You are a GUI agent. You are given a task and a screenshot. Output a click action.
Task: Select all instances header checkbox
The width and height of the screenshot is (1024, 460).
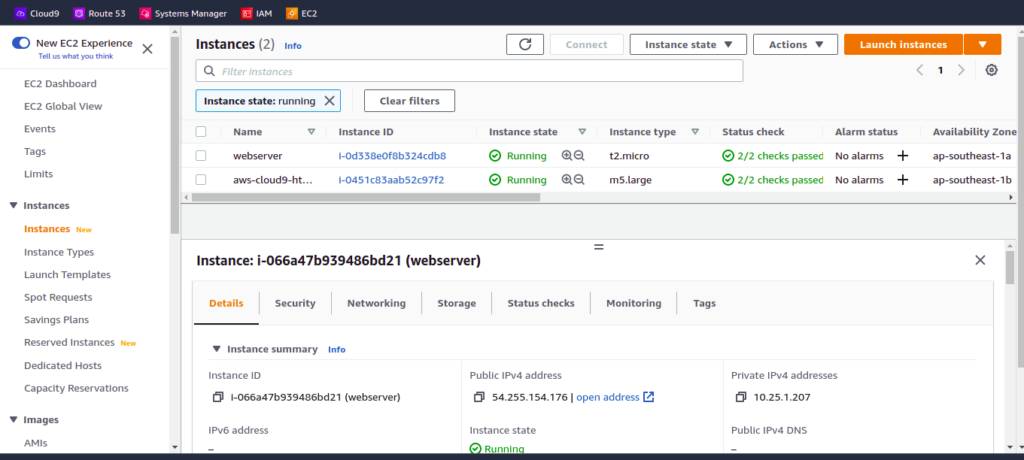(x=201, y=131)
